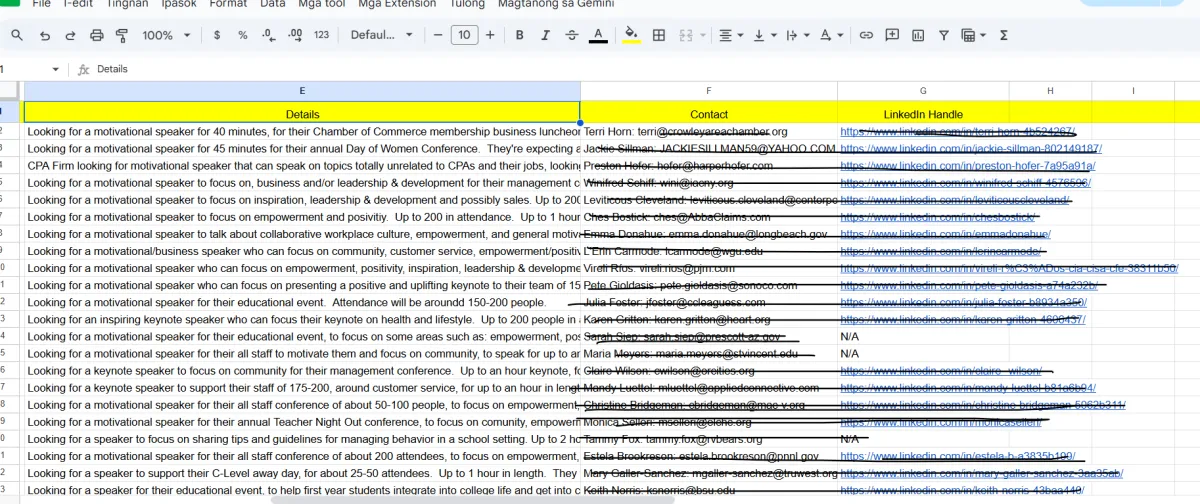1200x504 pixels.
Task: Select the yellow Details header cell
Action: coord(301,114)
